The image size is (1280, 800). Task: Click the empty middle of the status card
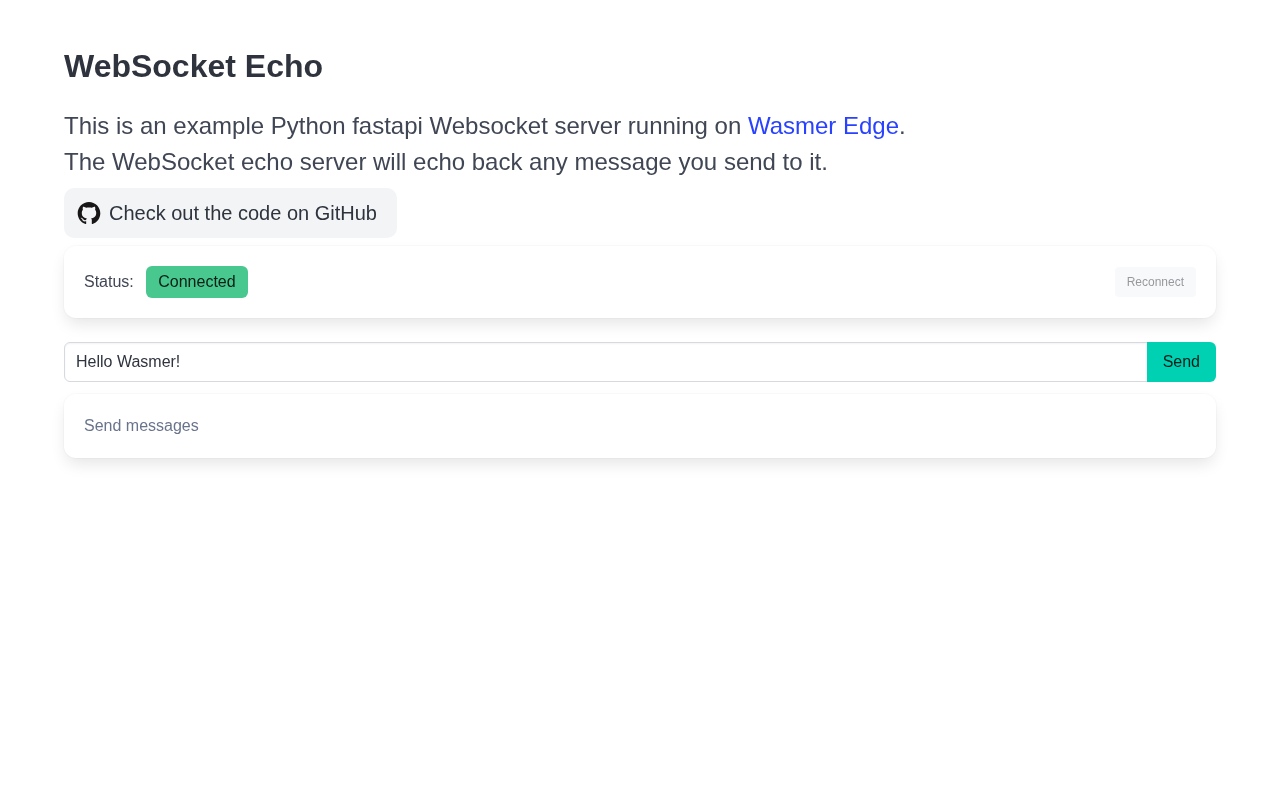point(680,282)
